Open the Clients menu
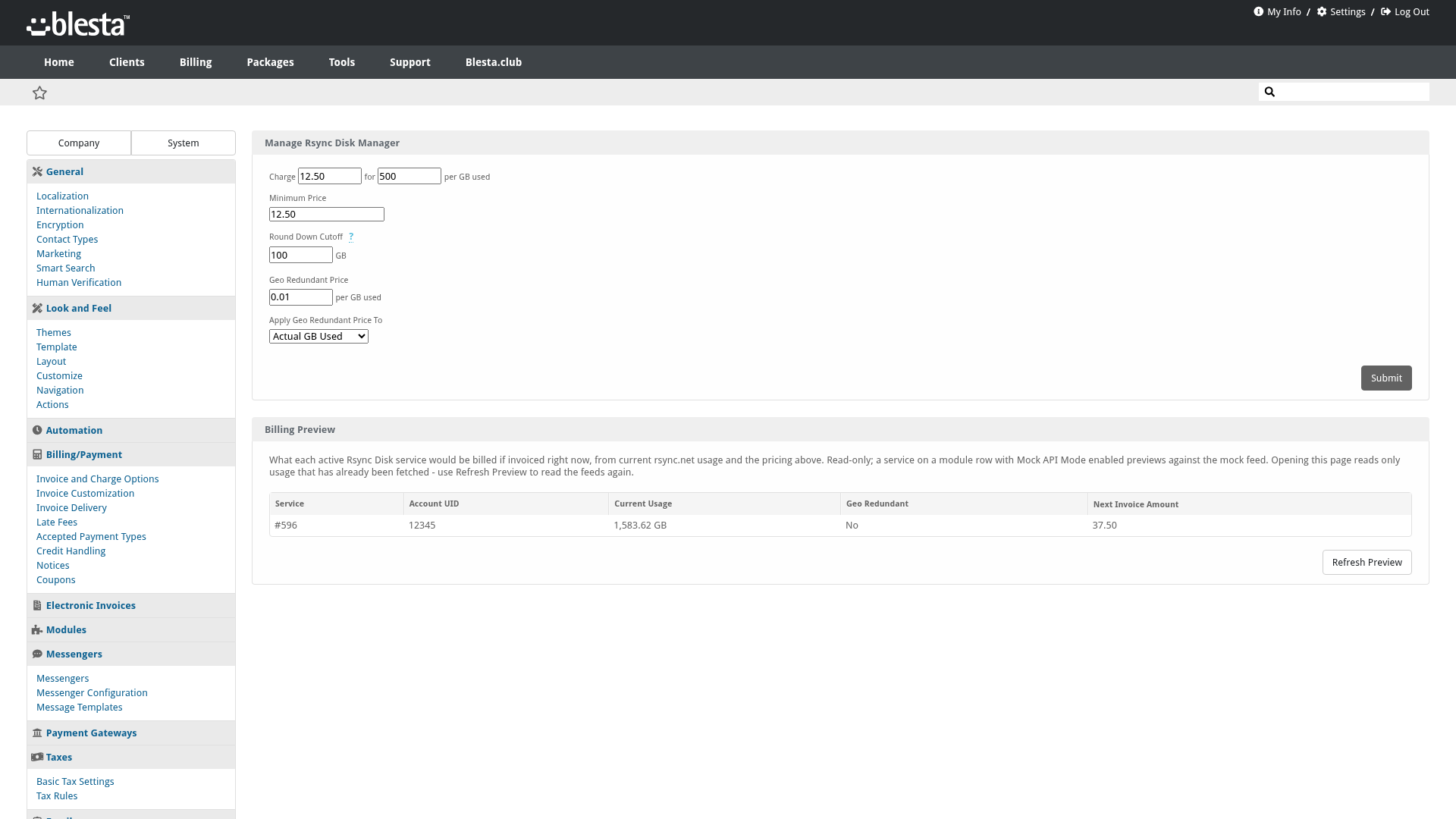Viewport: 1456px width, 819px height. point(127,62)
